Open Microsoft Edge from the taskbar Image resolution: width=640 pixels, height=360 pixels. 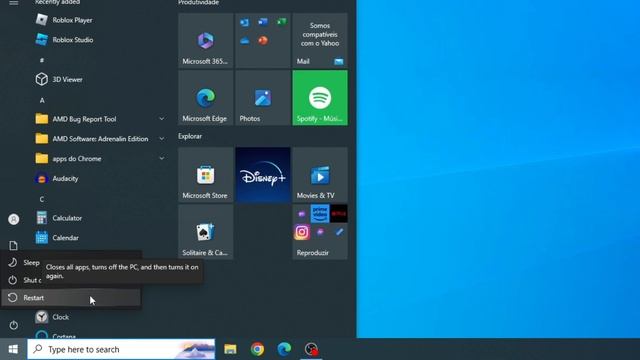pos(284,349)
